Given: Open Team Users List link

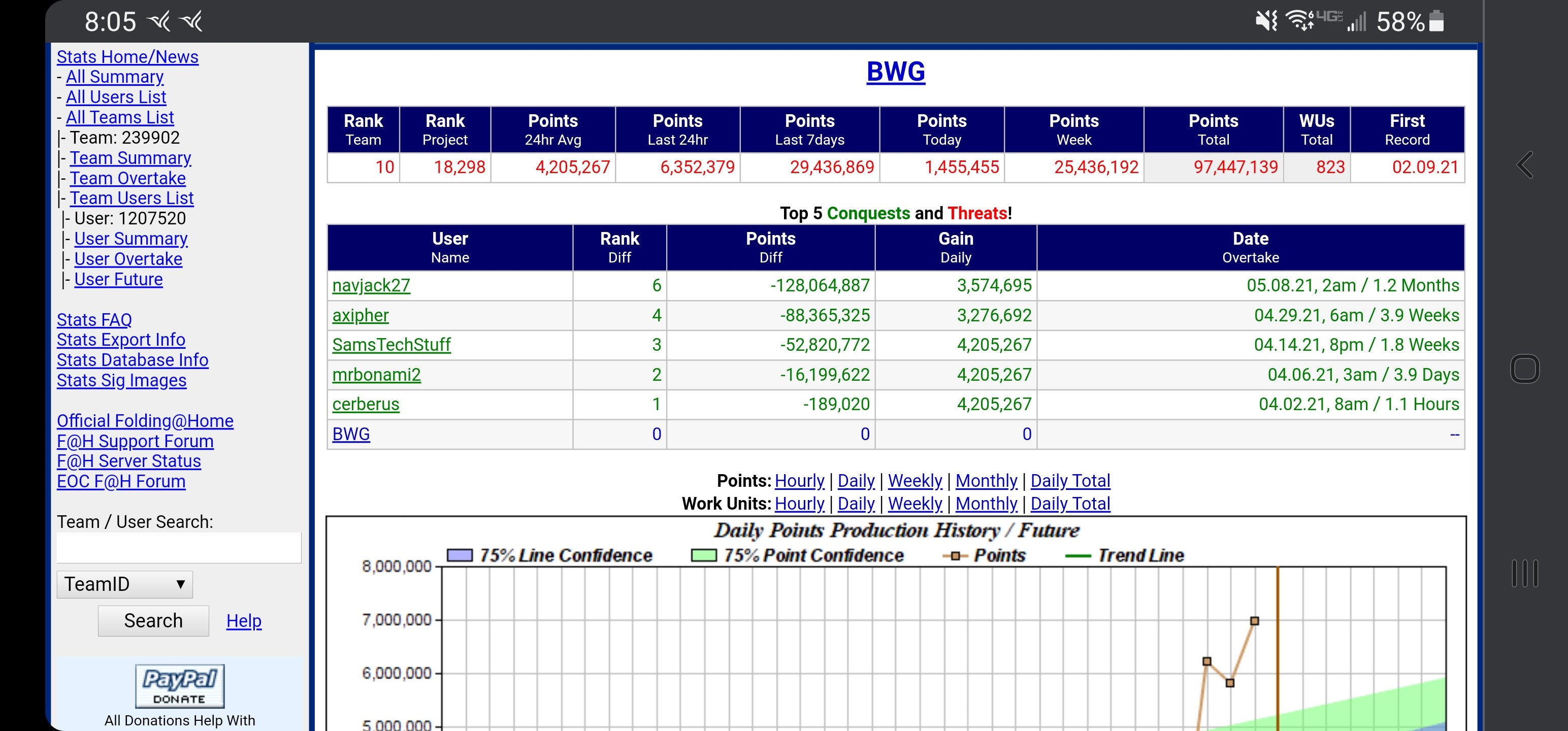Looking at the screenshot, I should (132, 198).
